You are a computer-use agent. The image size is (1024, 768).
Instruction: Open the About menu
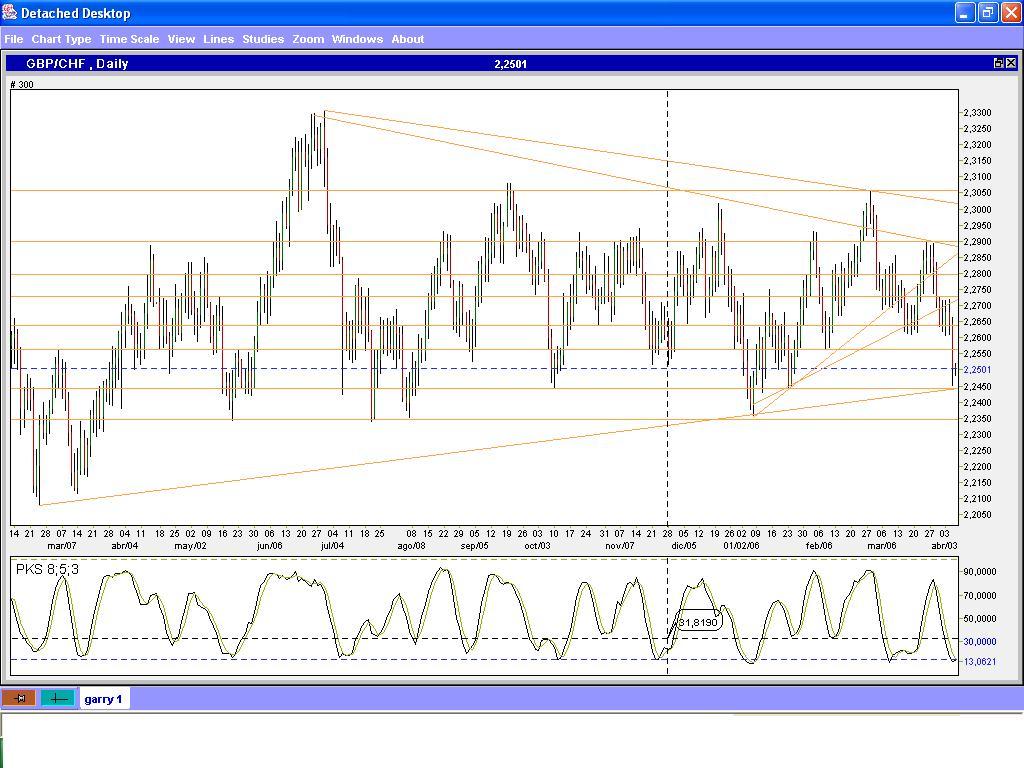pos(408,39)
